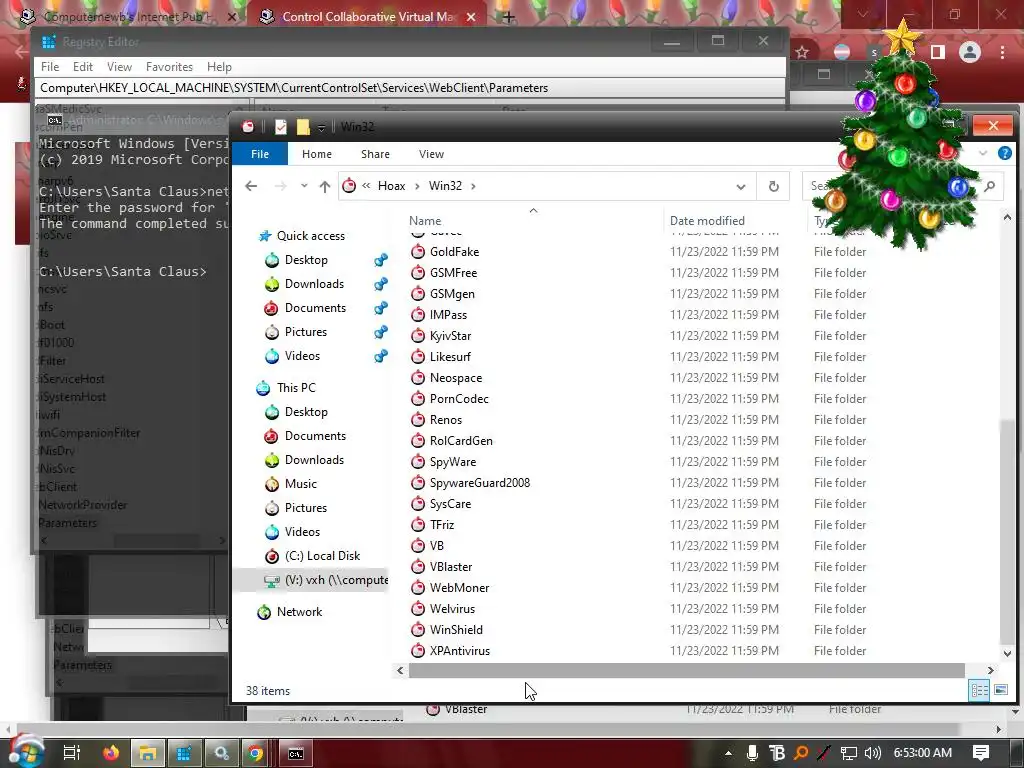This screenshot has height=768, width=1024.
Task: Click Registry Editor address path field
Action: [x=410, y=88]
